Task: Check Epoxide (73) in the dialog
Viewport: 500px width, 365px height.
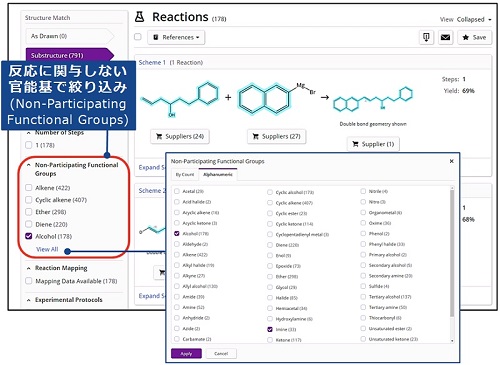Action: pos(270,266)
